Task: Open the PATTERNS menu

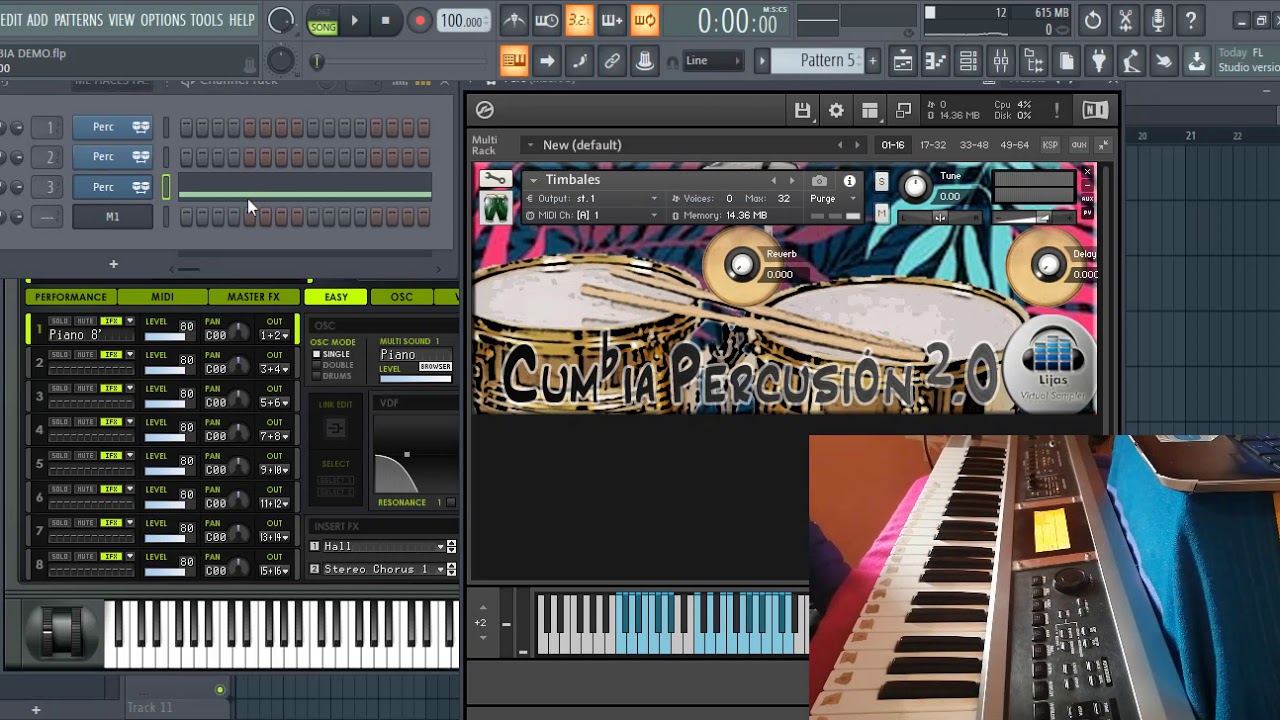Action: (78, 20)
